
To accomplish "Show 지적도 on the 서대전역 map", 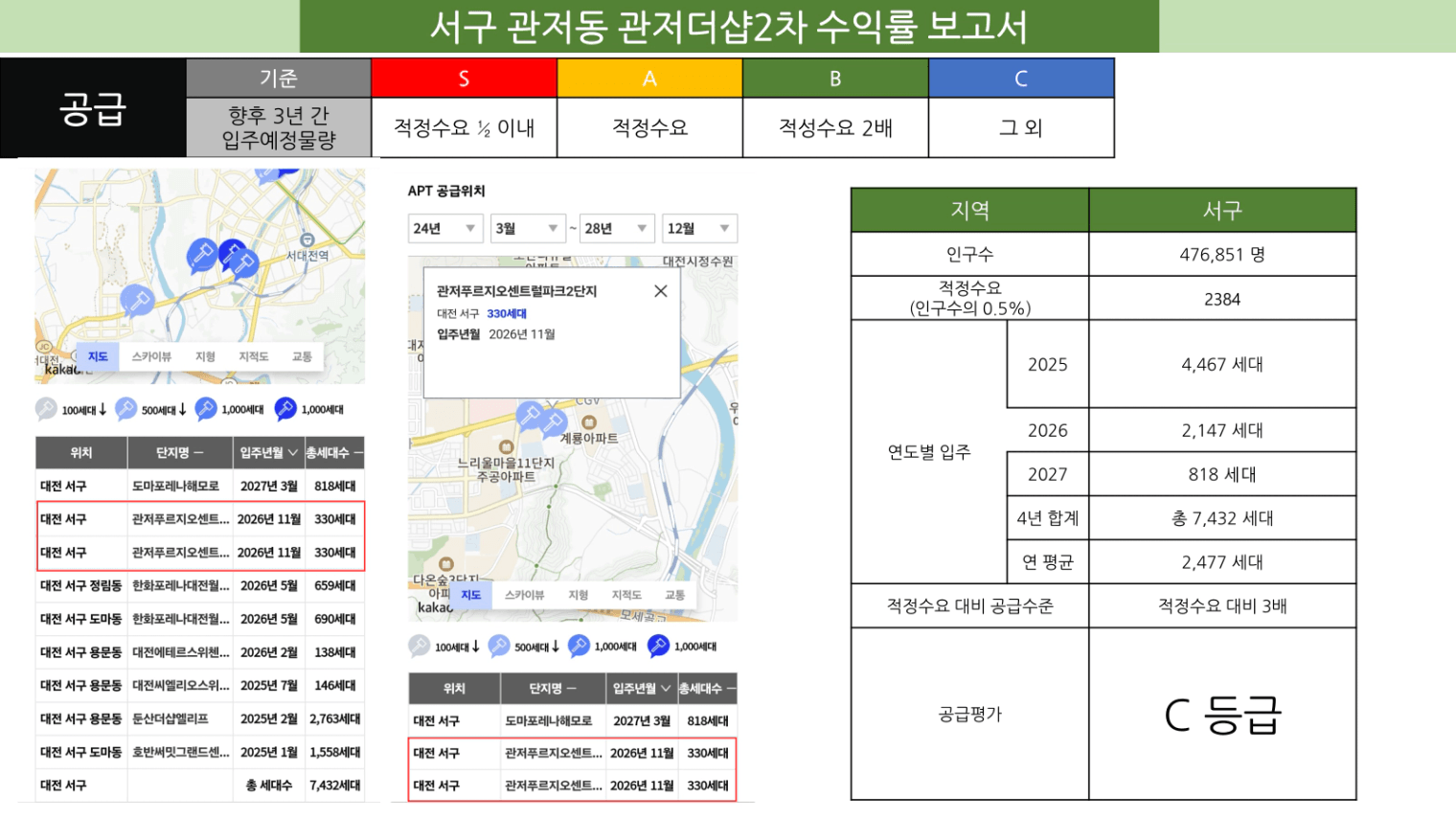I will click(254, 356).
